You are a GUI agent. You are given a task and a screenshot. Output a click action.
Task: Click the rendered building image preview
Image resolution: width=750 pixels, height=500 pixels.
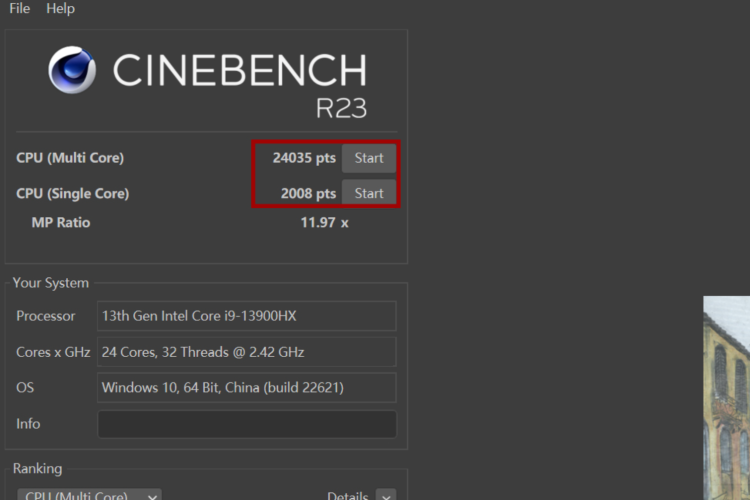727,398
